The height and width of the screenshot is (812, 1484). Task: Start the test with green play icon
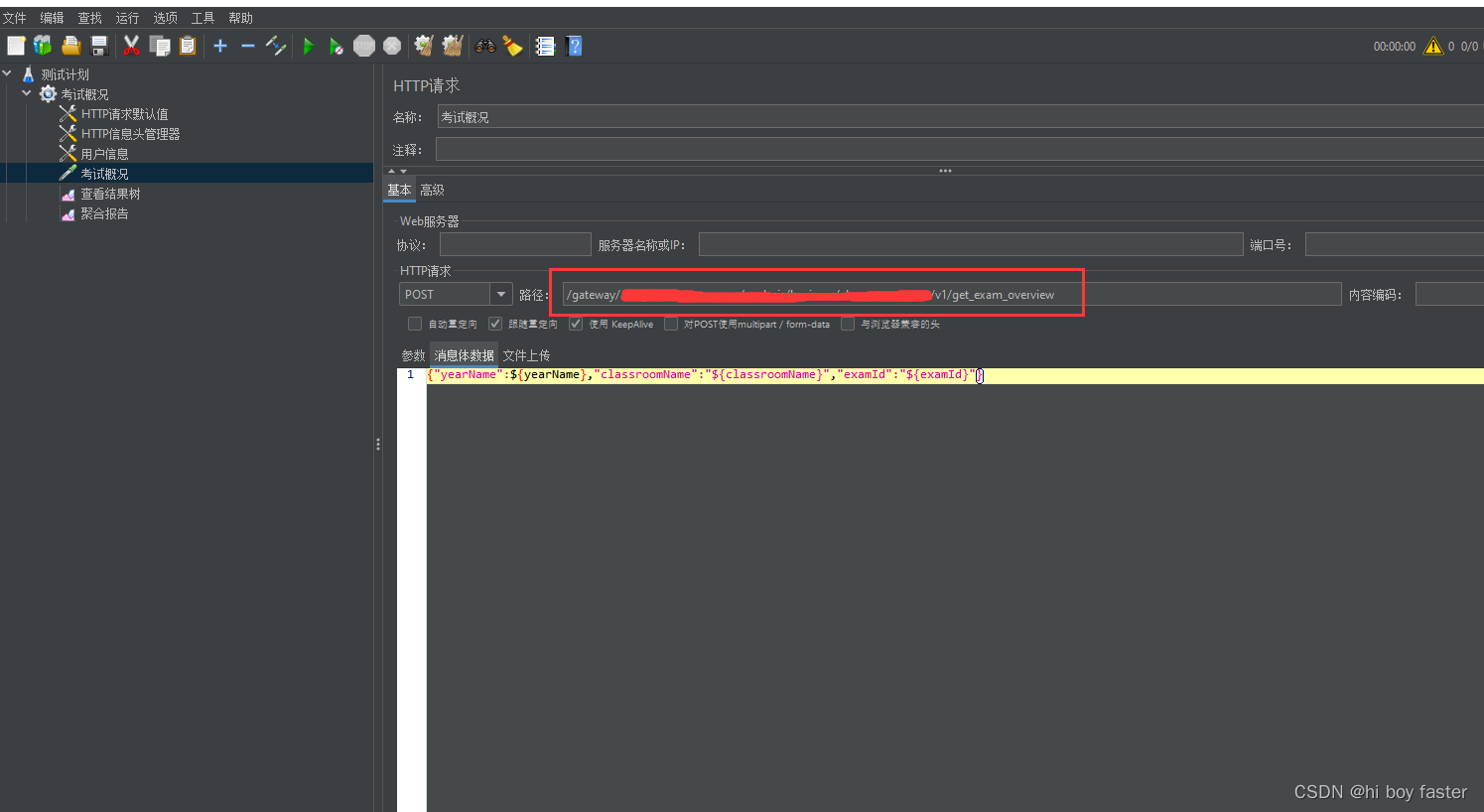click(x=309, y=46)
